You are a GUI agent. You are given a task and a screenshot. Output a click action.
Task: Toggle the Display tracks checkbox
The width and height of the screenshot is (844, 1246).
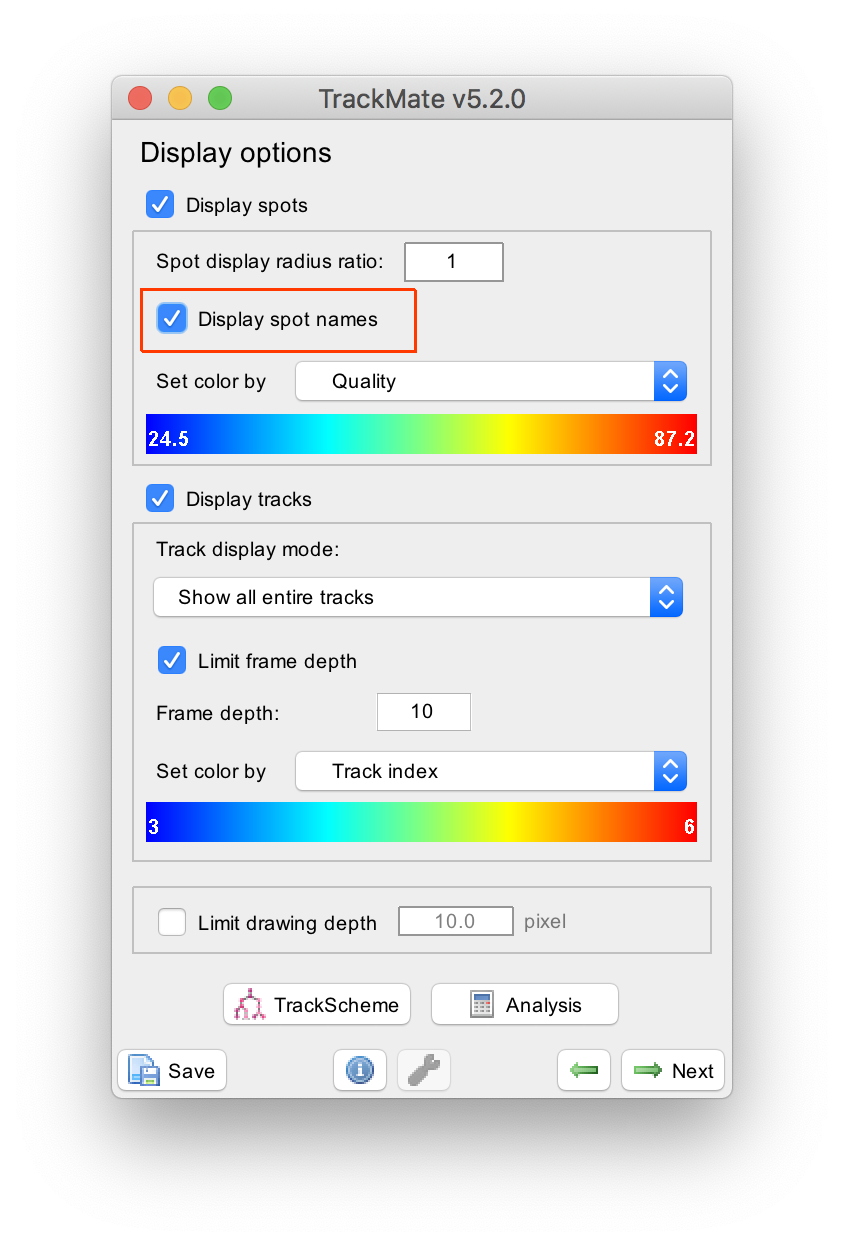(x=160, y=498)
